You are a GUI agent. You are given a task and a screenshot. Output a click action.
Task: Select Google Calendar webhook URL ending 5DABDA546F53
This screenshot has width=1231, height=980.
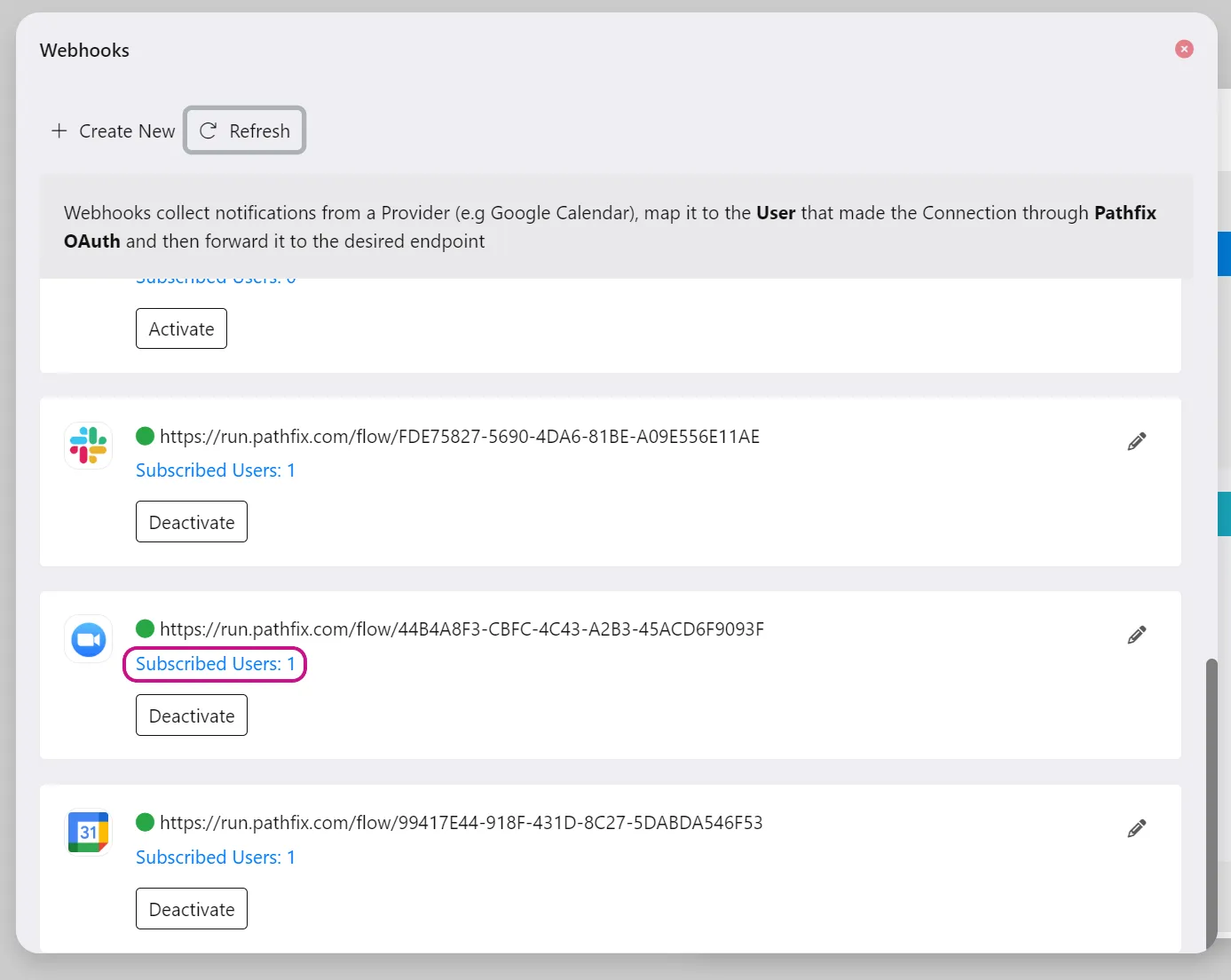pyautogui.click(x=462, y=822)
